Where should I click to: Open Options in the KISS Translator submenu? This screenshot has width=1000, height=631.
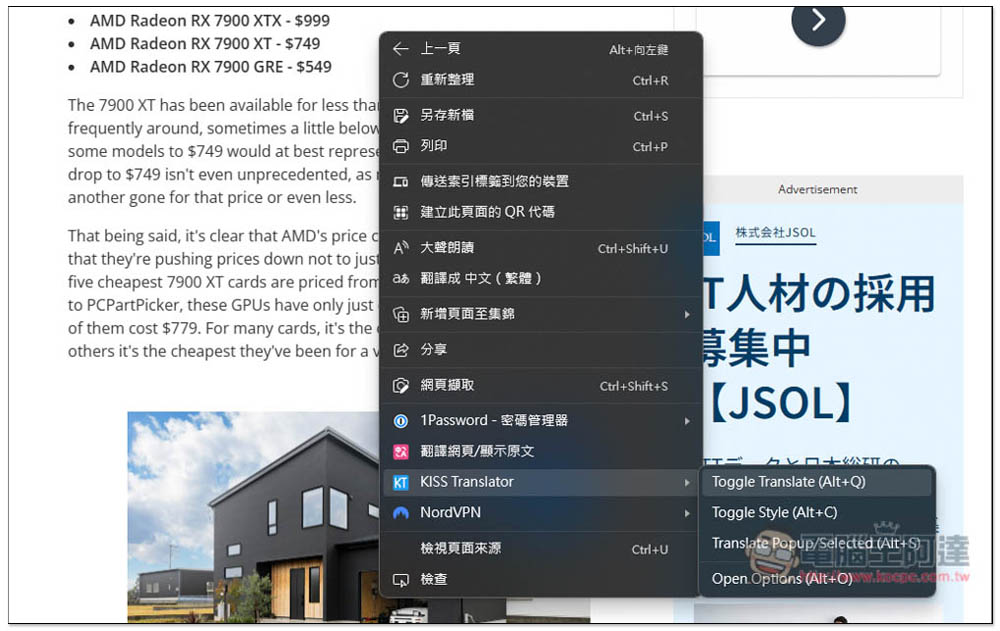click(781, 578)
